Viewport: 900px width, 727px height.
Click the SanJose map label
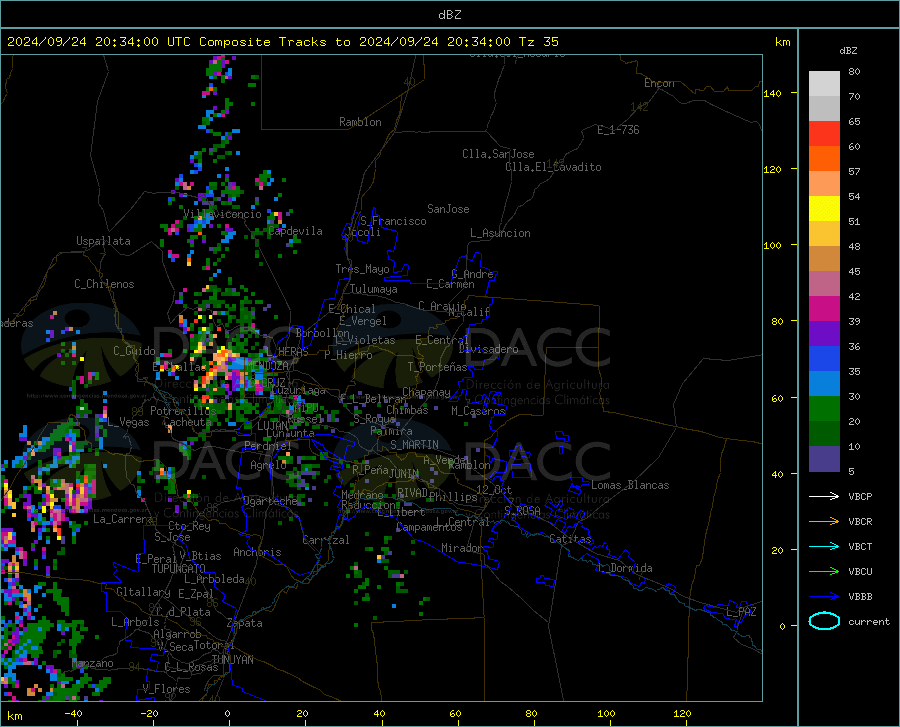(x=448, y=209)
